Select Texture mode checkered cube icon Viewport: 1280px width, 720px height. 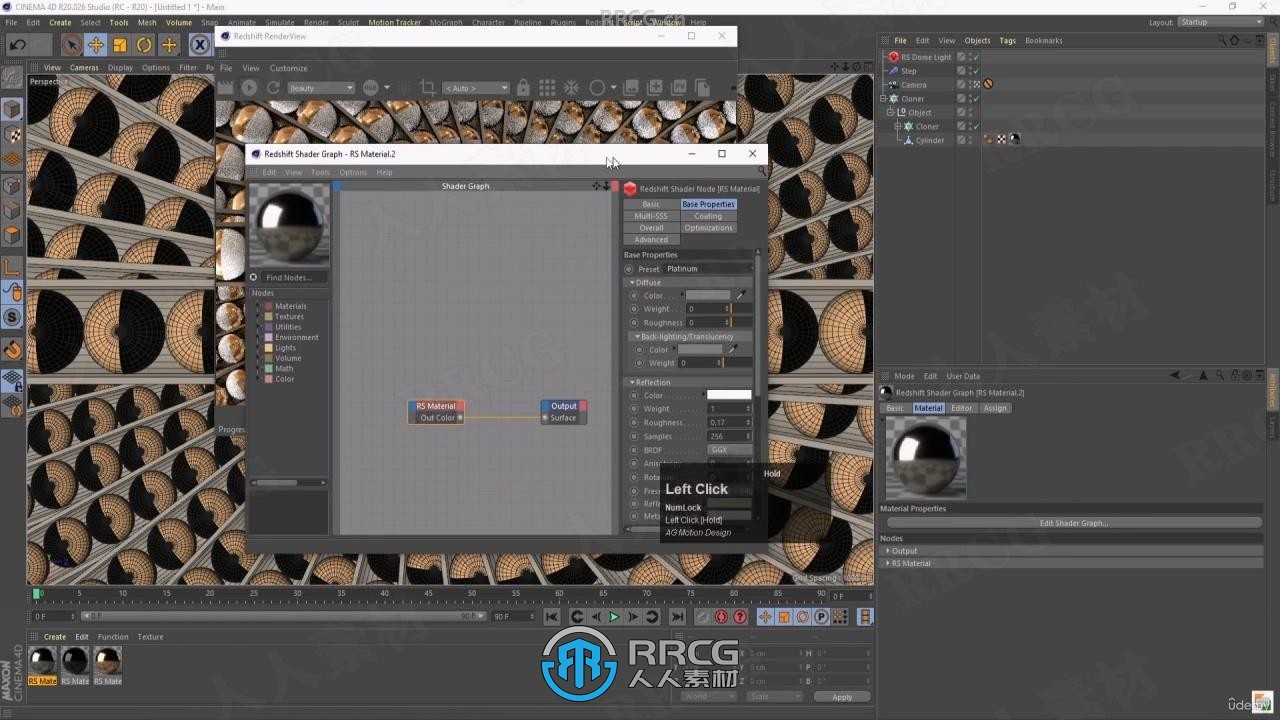click(13, 134)
